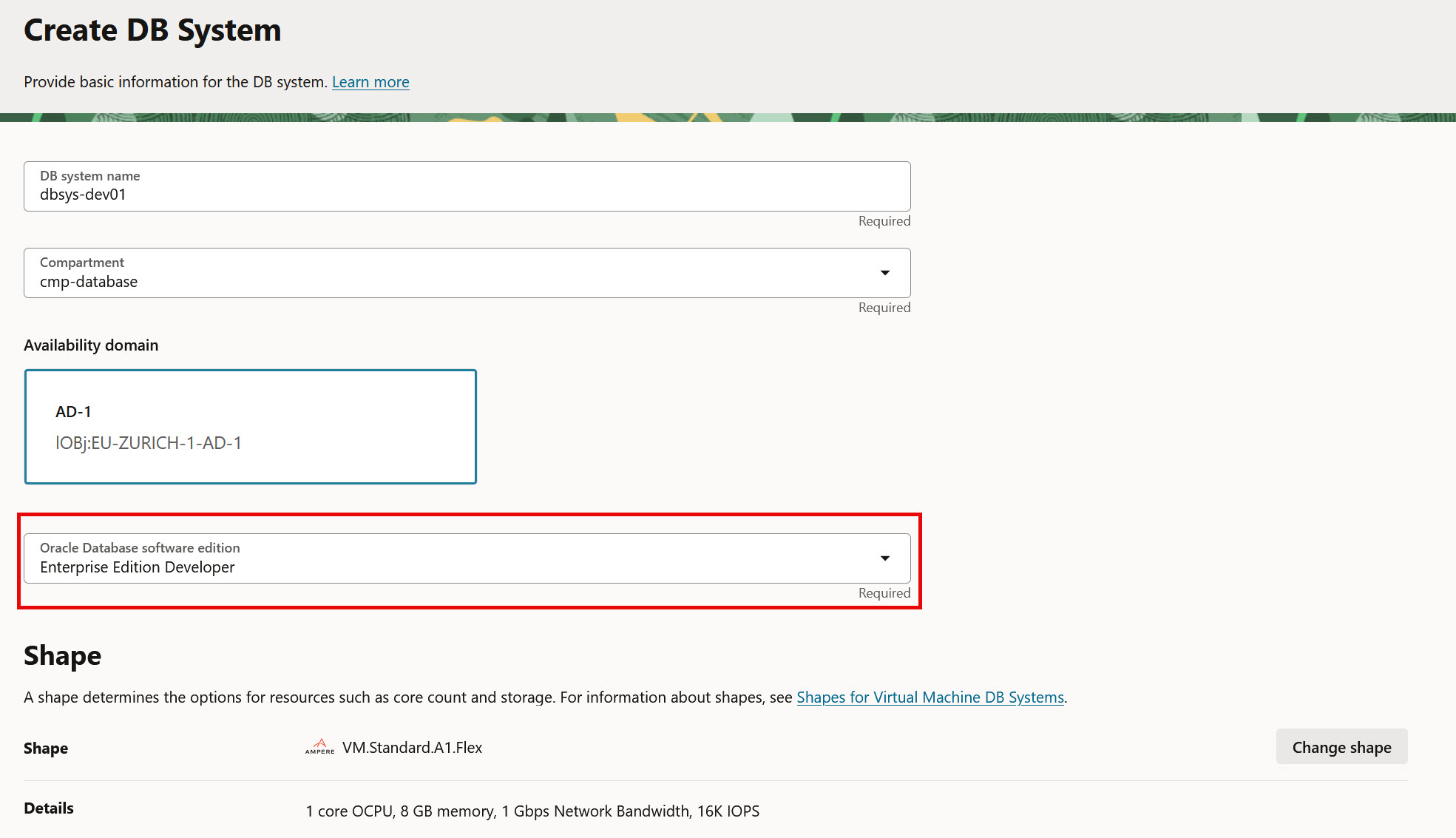Click the Compartment dropdown arrow
The image size is (1456, 838).
884,273
